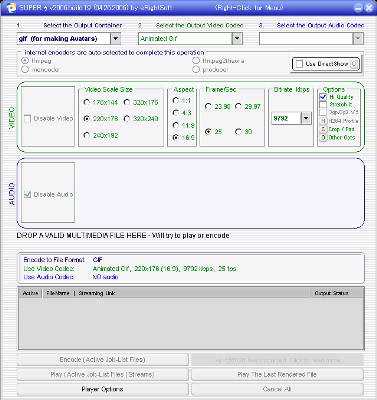The image size is (377, 400).
Task: Open the Crop / Pad option icon
Action: tap(323, 129)
